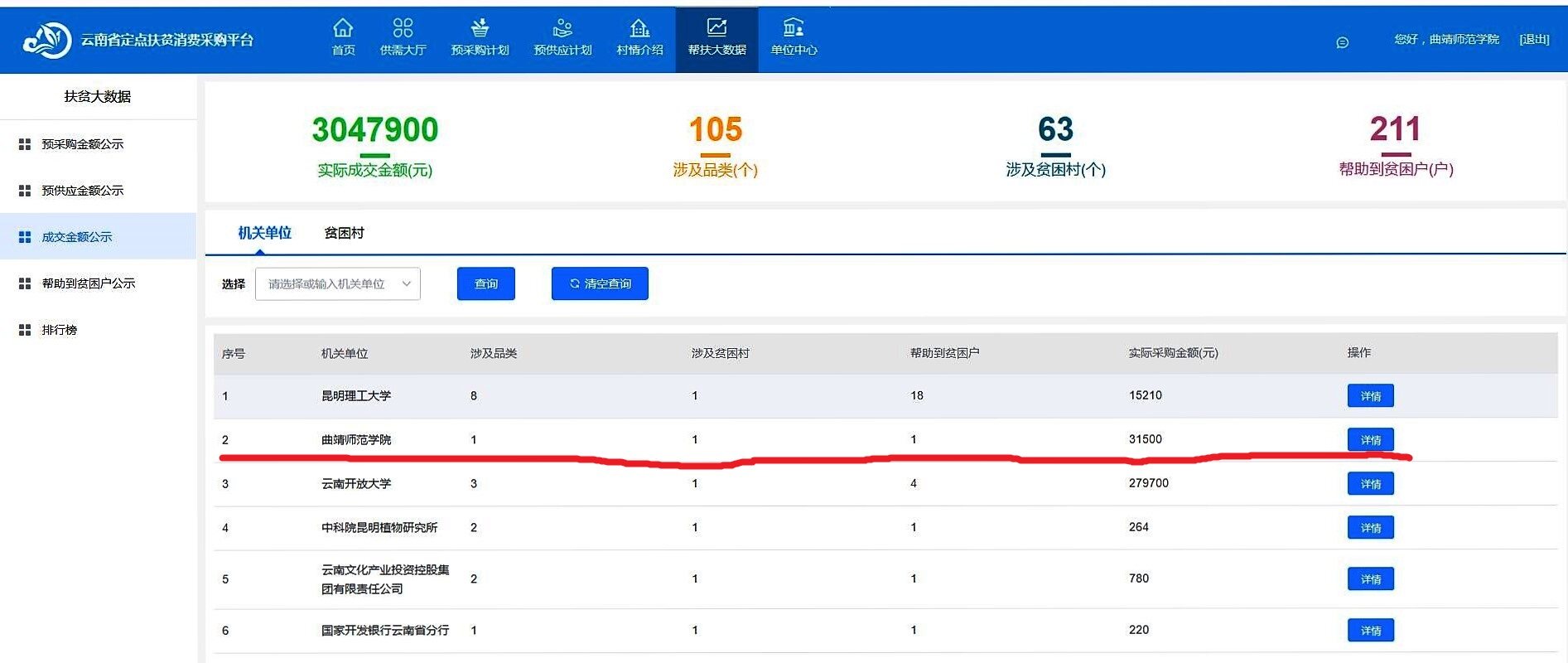1568x663 pixels.
Task: Open 帮助到贫困户公示 sidebar item
Action: pyautogui.click(x=88, y=283)
